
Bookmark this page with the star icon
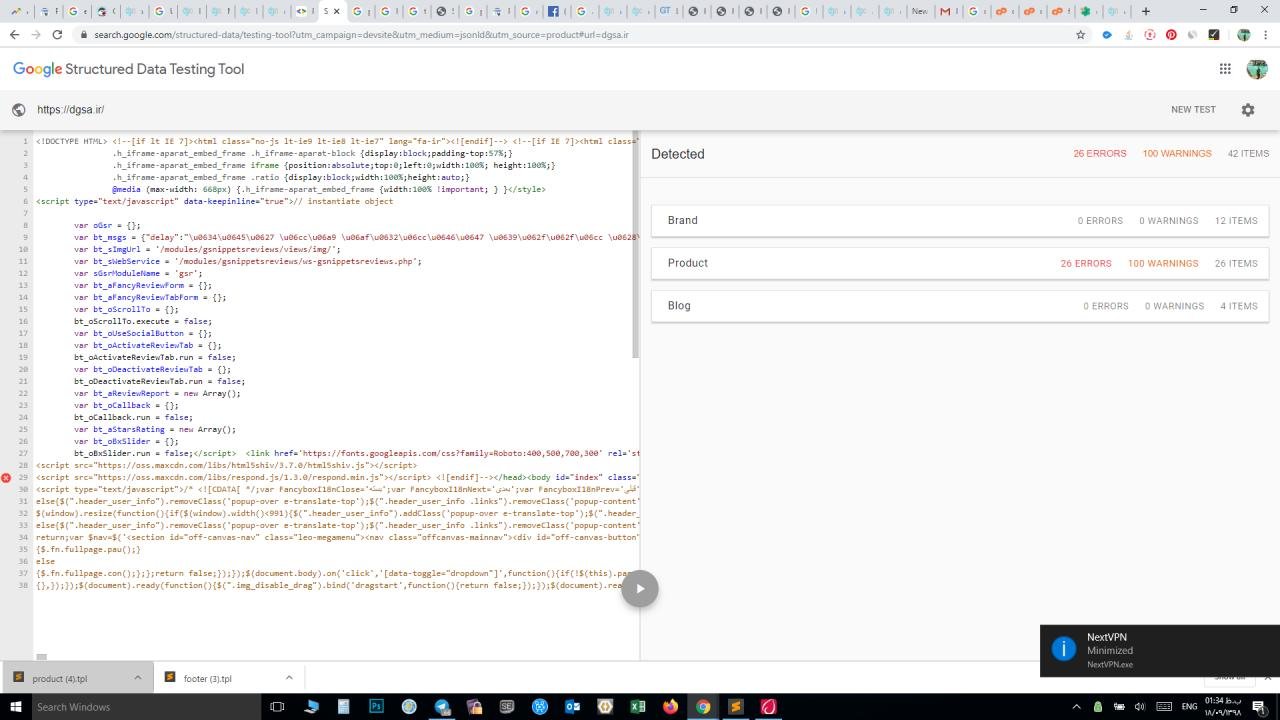pos(1080,34)
